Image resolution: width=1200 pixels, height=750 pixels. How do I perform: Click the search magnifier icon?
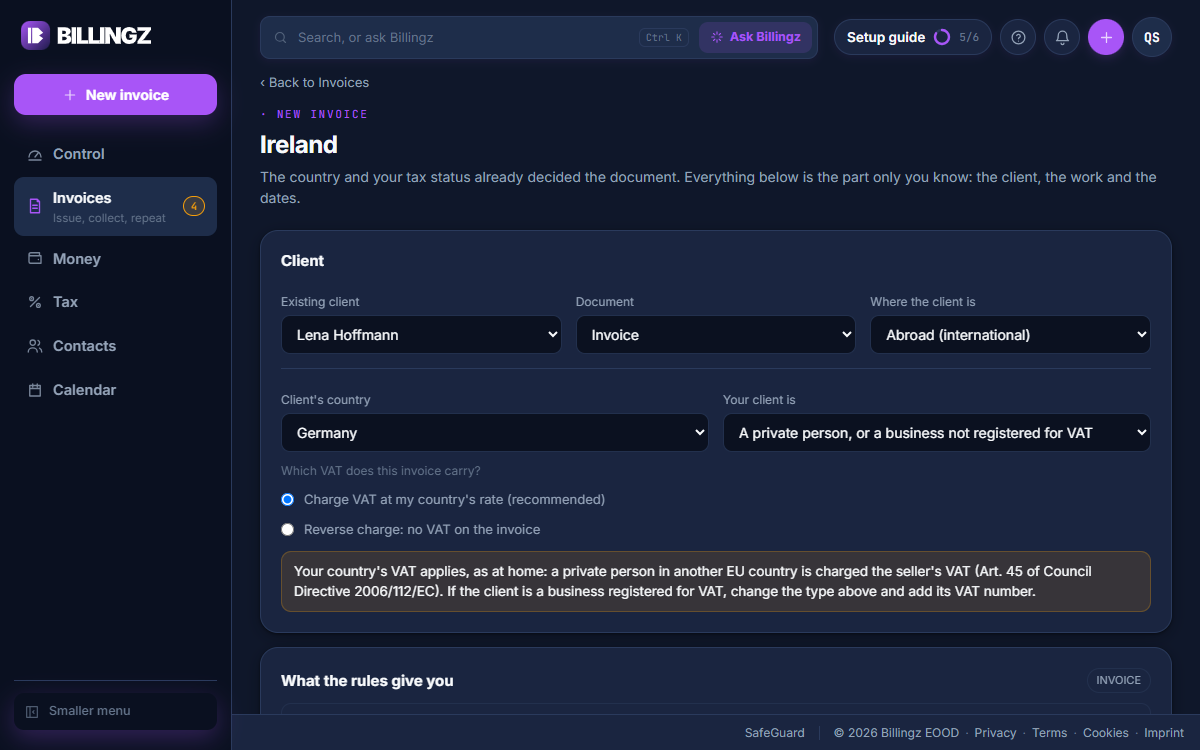[x=280, y=37]
